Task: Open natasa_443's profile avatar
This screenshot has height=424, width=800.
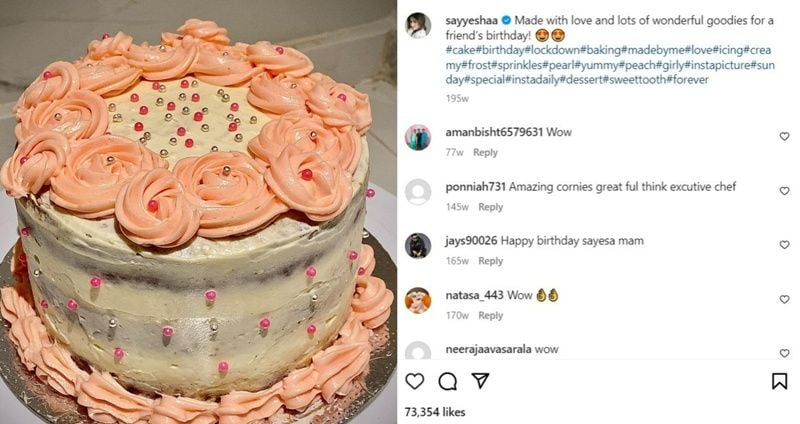Action: click(418, 299)
